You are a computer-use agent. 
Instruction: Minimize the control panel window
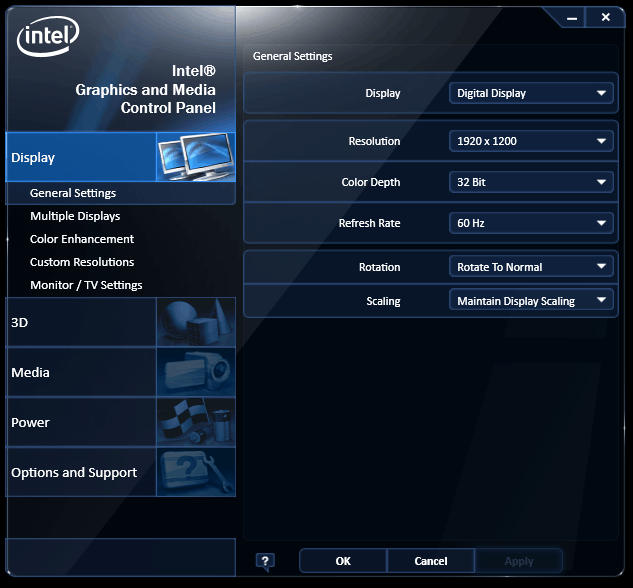pyautogui.click(x=572, y=18)
